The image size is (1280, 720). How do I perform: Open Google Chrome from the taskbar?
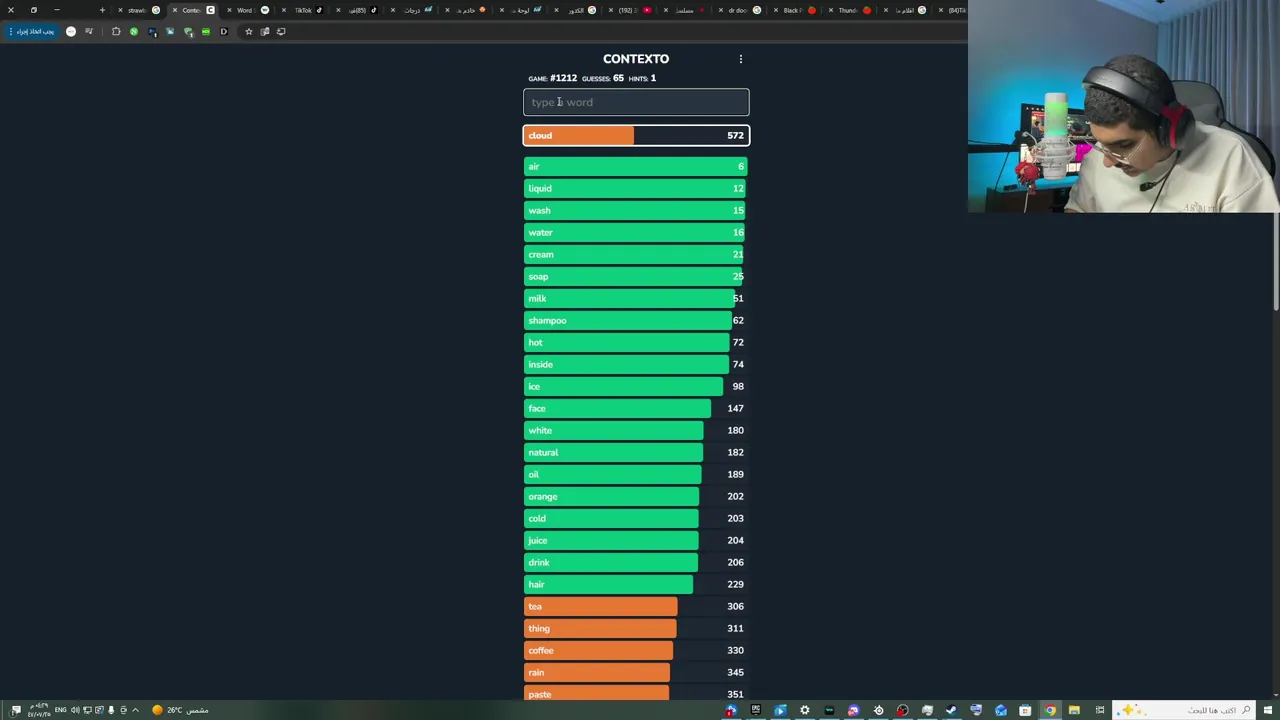(1050, 710)
